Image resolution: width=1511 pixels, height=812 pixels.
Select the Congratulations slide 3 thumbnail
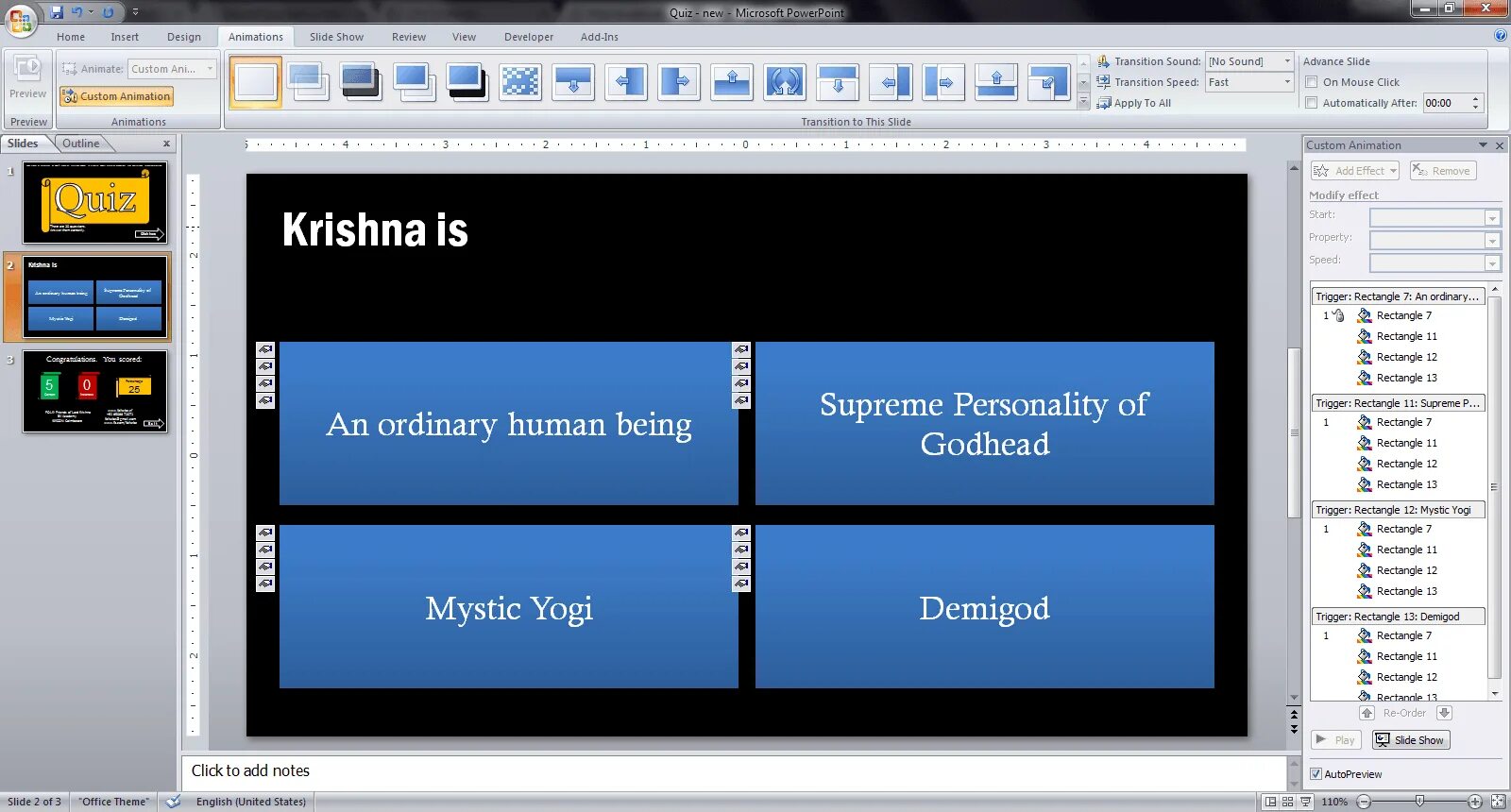pyautogui.click(x=95, y=392)
